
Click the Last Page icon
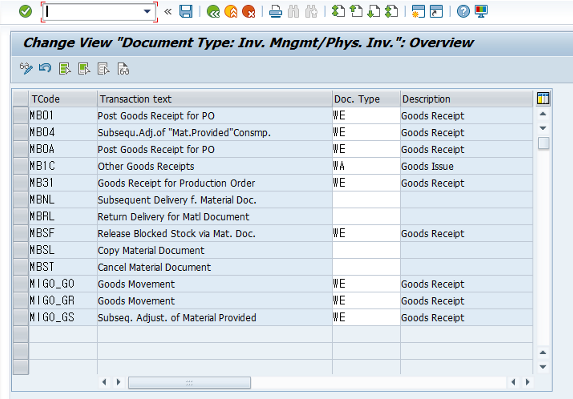(x=391, y=12)
